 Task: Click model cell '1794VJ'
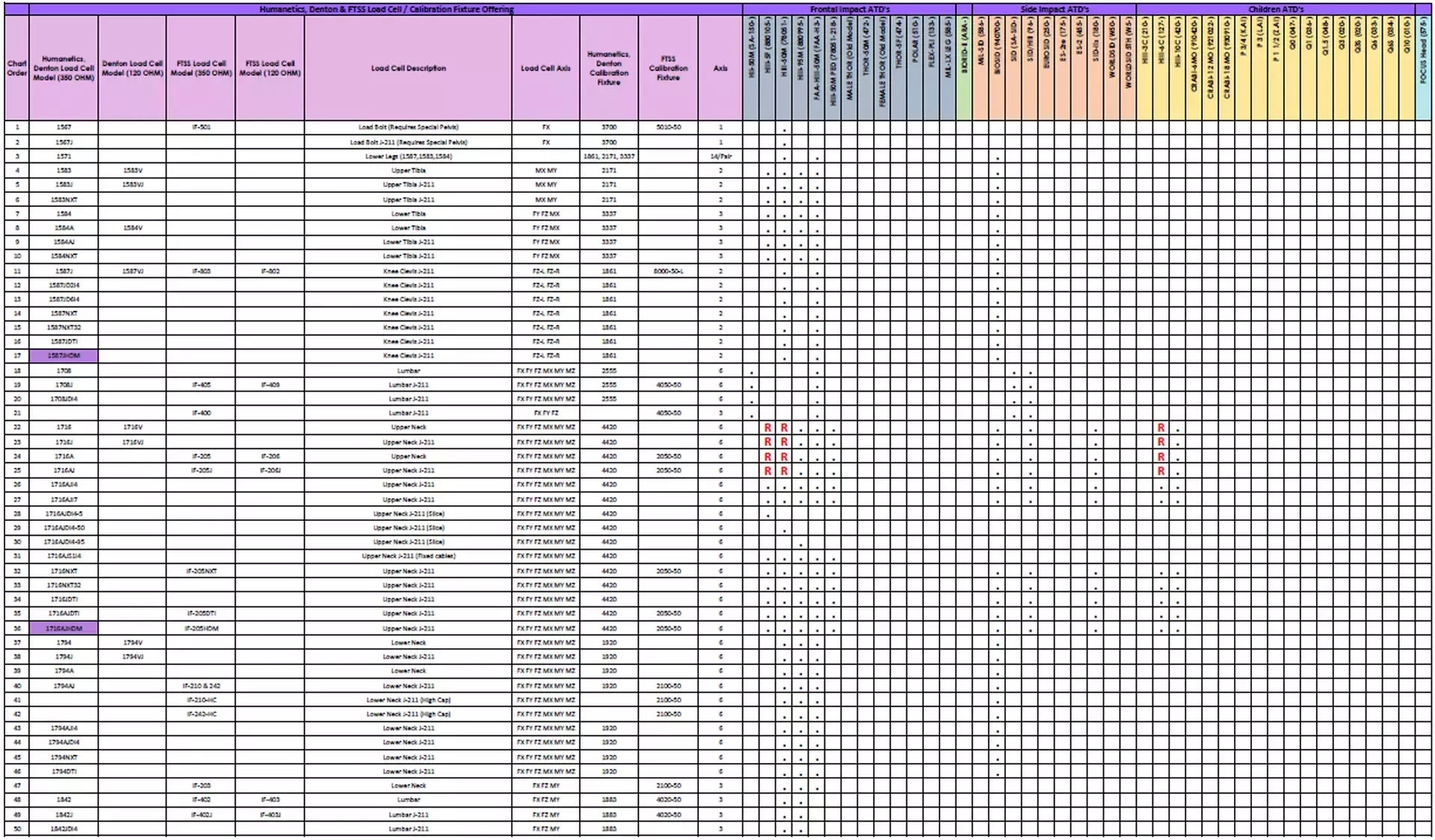[x=132, y=657]
